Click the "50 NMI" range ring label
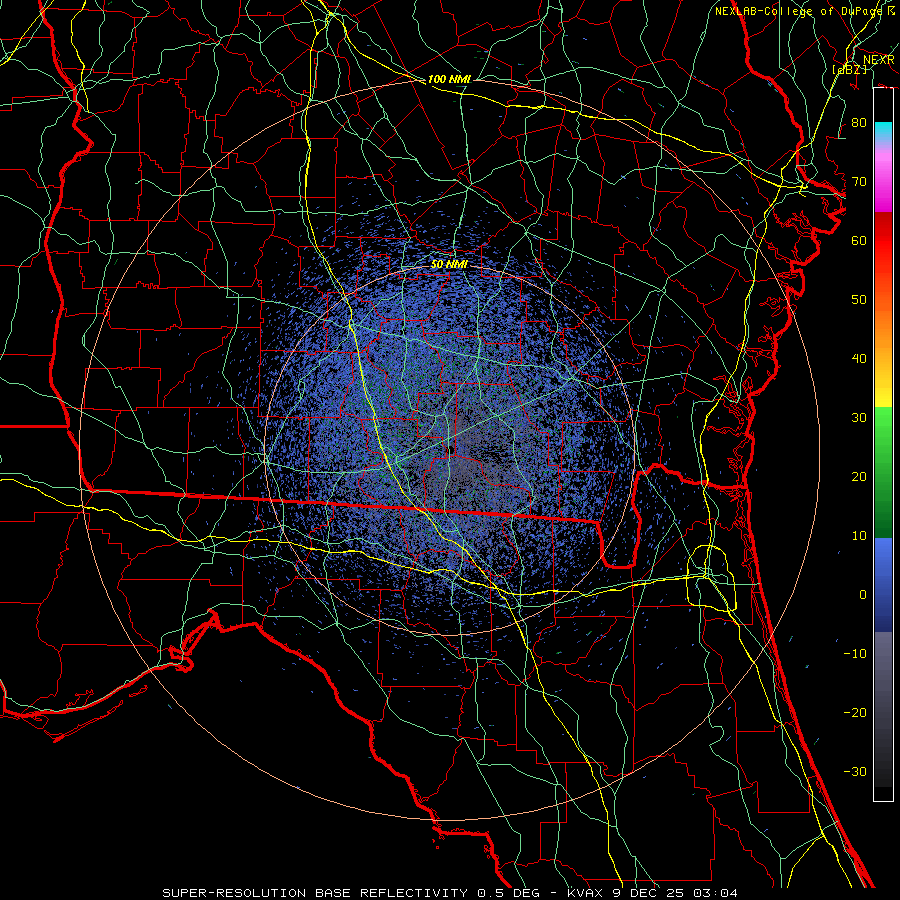The image size is (900, 900). pos(449,264)
